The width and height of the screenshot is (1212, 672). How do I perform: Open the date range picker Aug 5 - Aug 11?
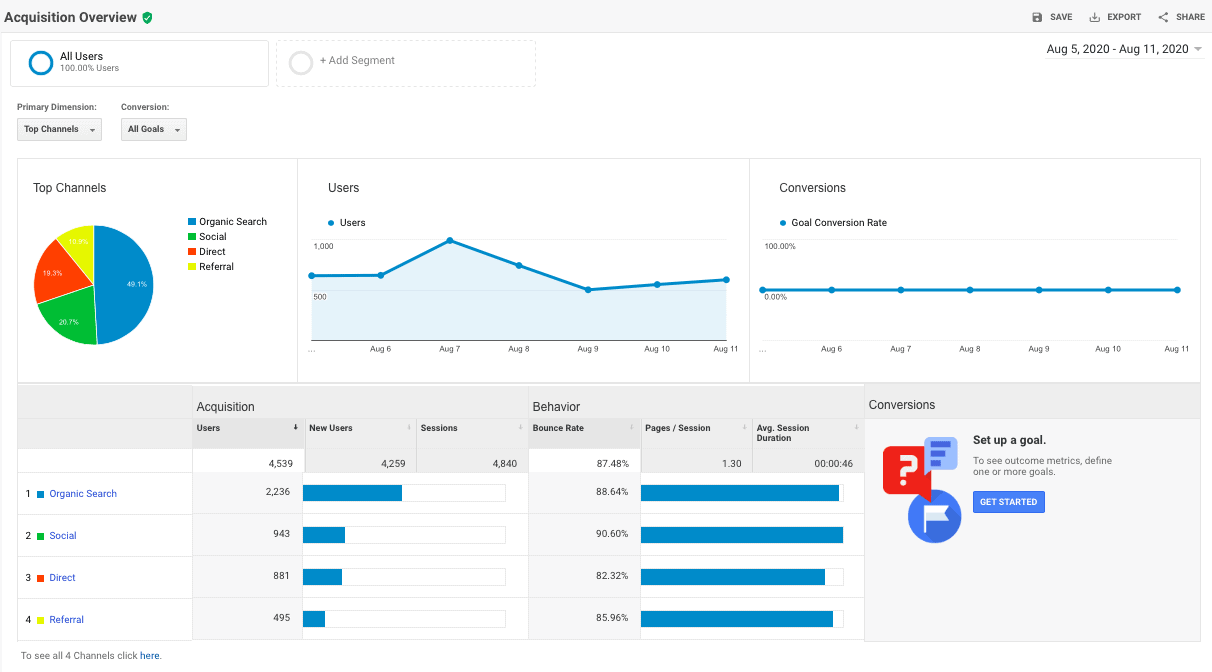click(1124, 49)
